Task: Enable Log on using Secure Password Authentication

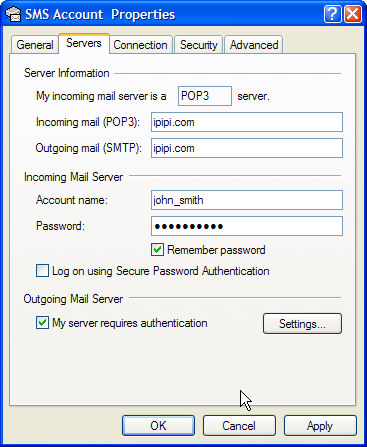Action: (x=42, y=271)
